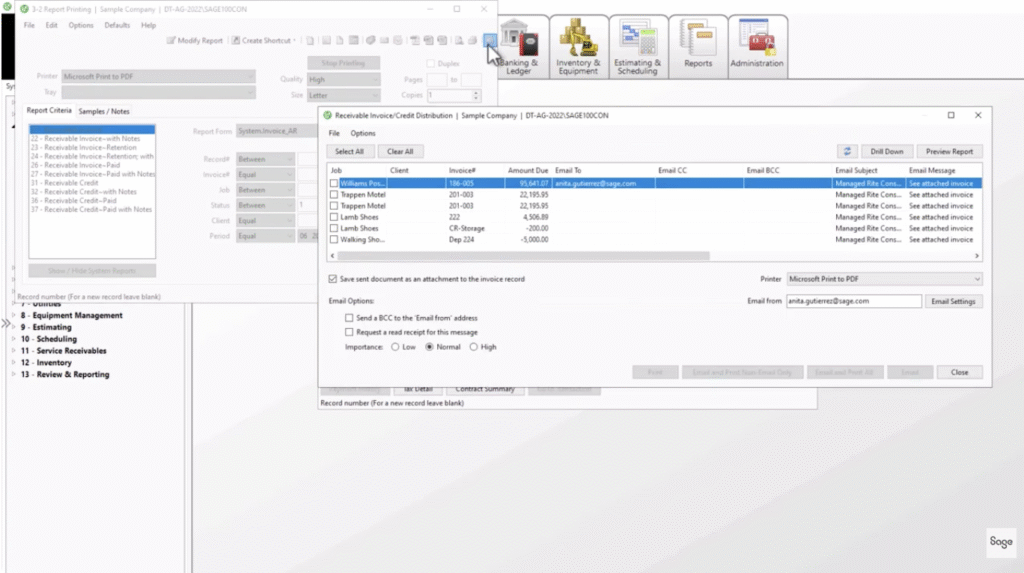Increase Copies using the stepper arrow
Viewport: 1024px width, 573px height.
pos(475,92)
